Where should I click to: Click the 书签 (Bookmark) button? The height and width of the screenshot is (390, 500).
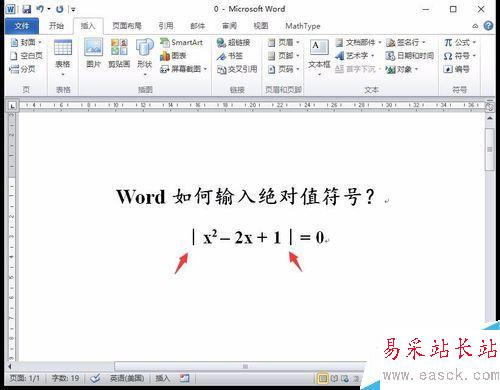pos(230,56)
